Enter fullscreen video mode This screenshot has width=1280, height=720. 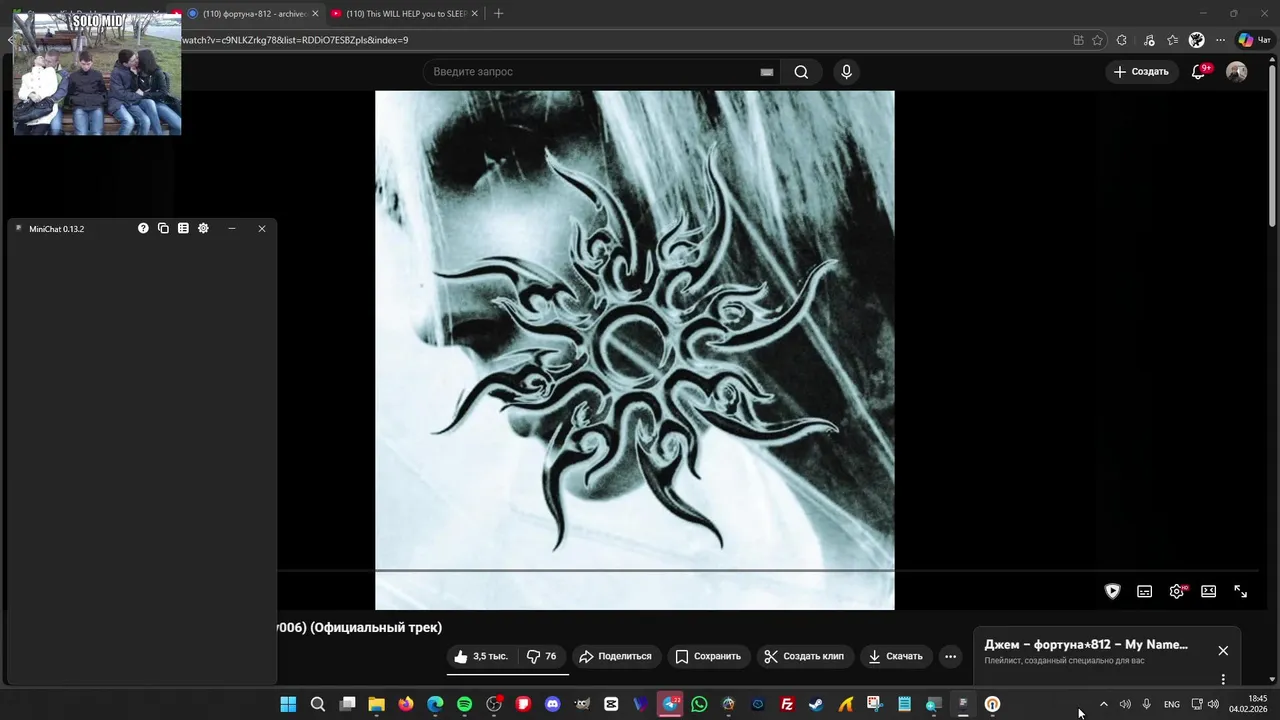1241,591
